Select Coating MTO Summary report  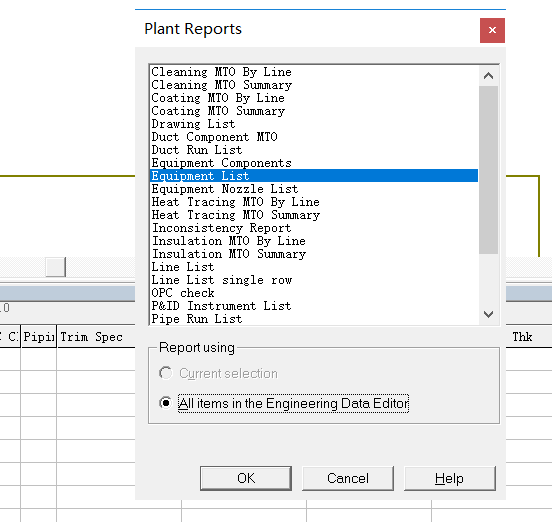coord(314,111)
